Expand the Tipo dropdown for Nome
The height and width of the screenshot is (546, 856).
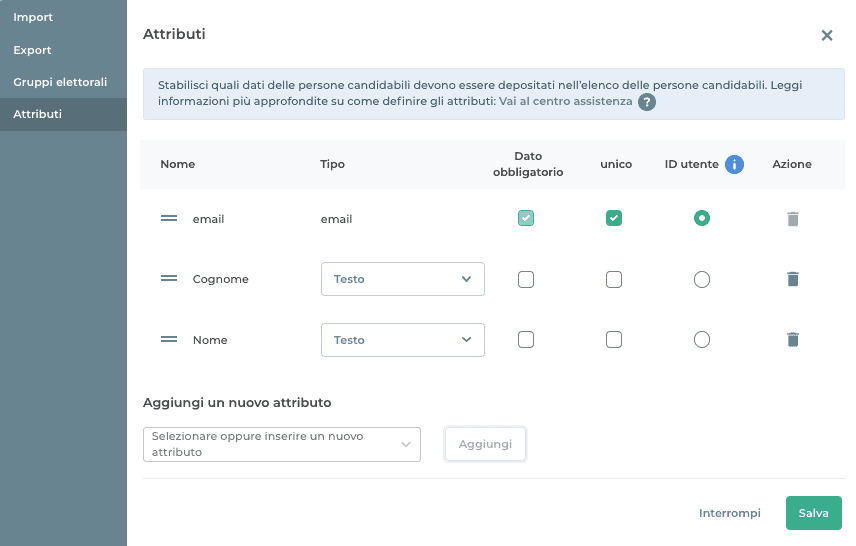click(402, 340)
